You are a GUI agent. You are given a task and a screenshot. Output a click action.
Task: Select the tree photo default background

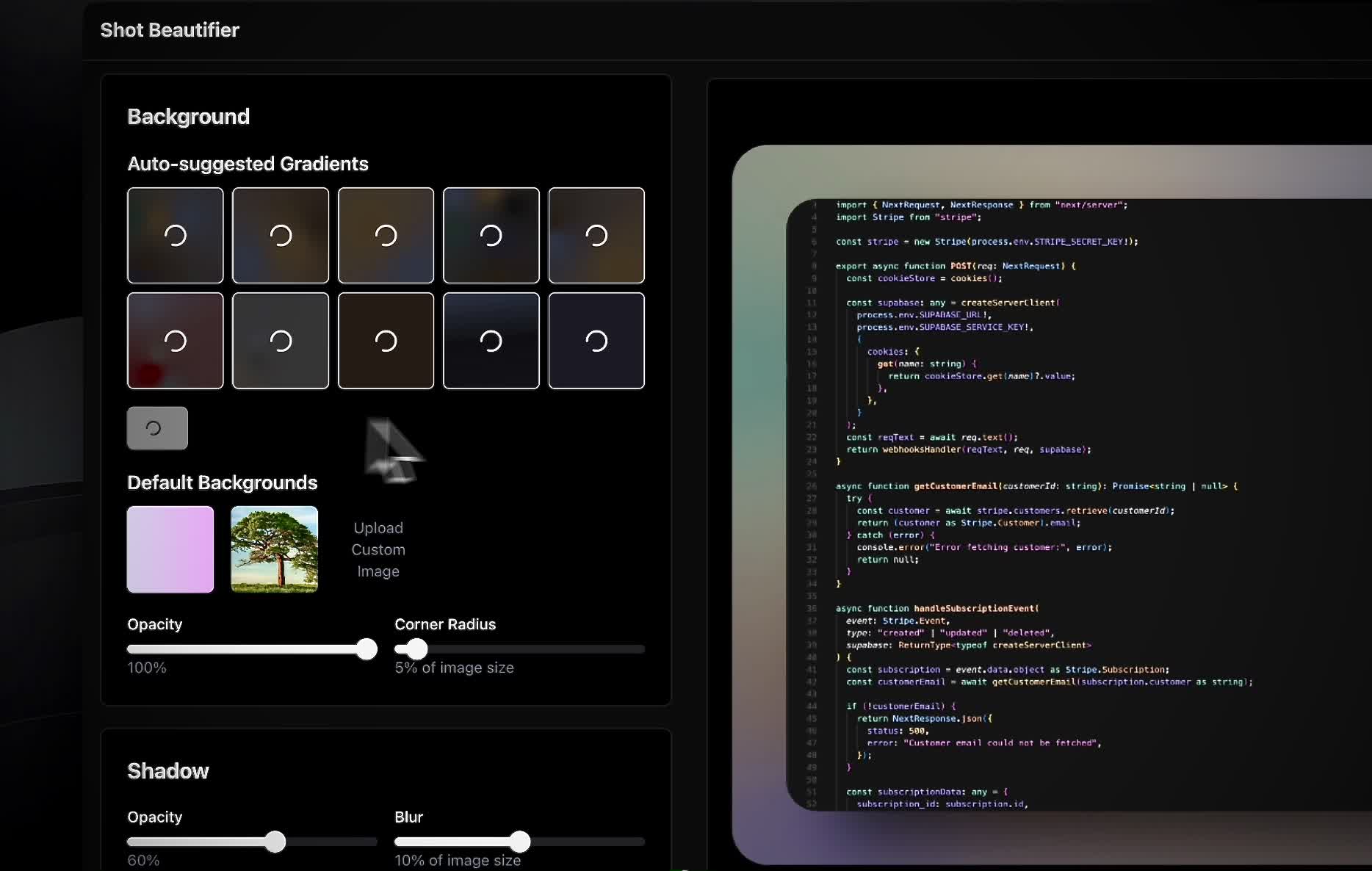(274, 549)
